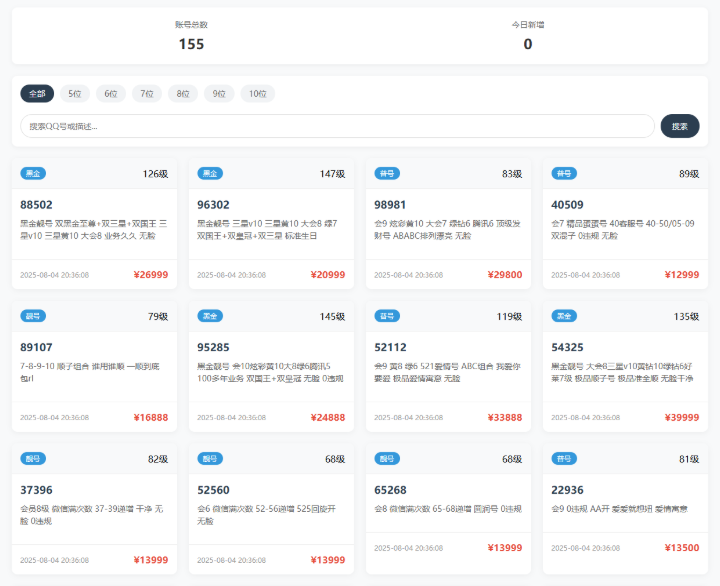The width and height of the screenshot is (720, 586).
Task: Click the 83级 level label
Action: (x=512, y=174)
